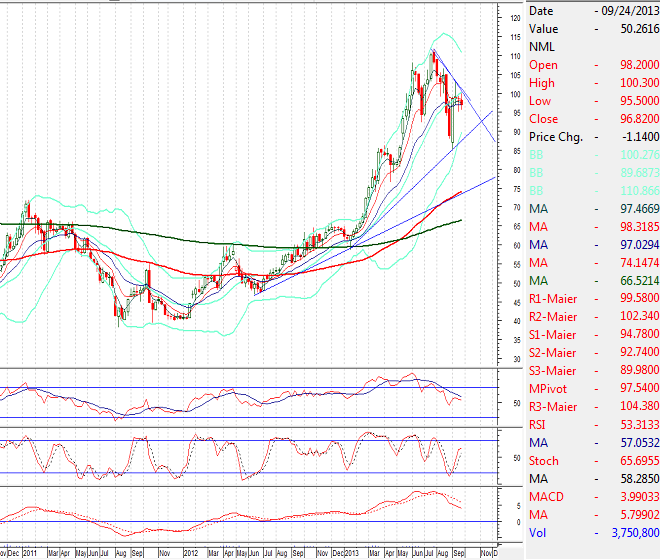Click the Price Chg. row
Viewport: 660px width, 560px height.
(593, 137)
